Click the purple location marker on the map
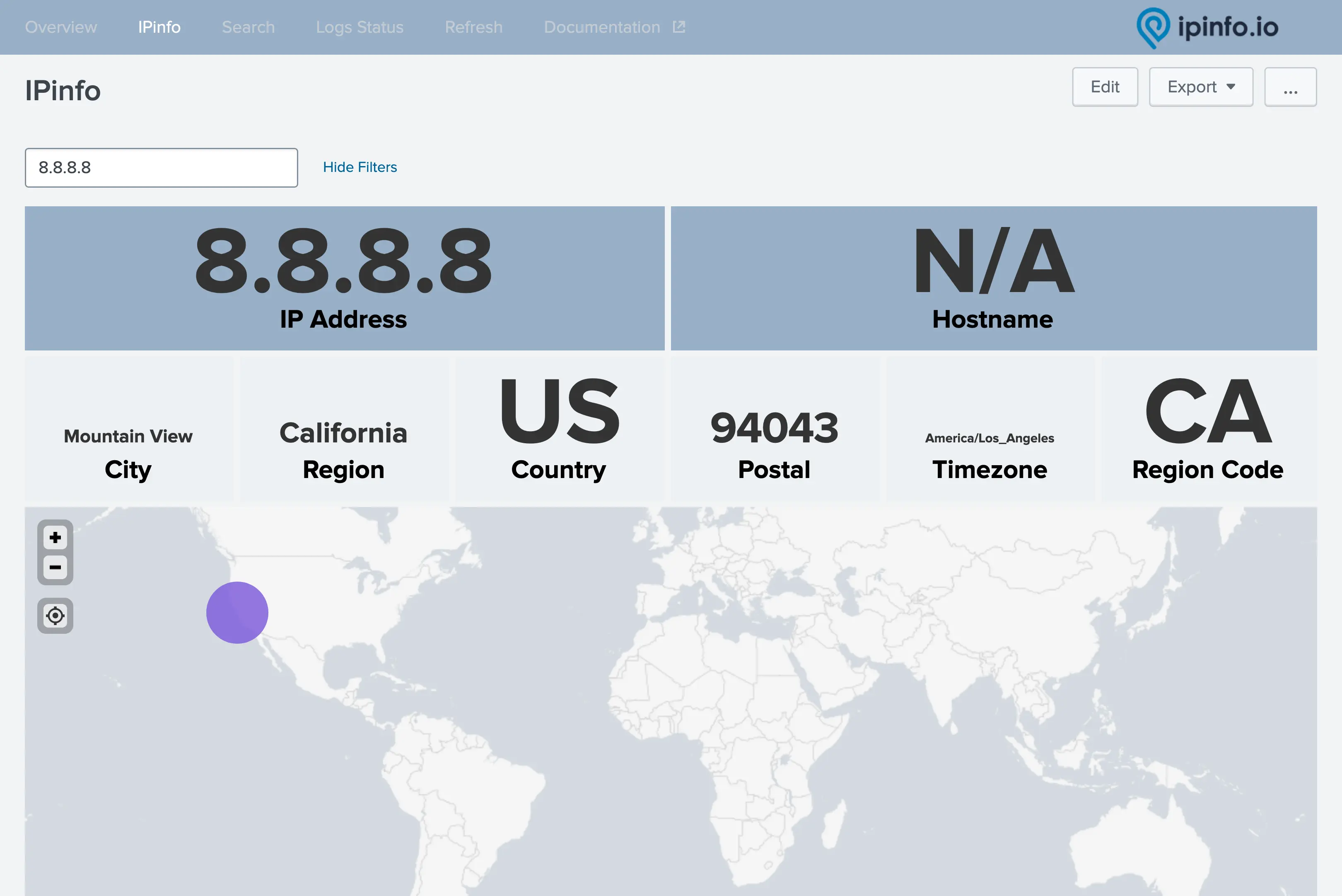This screenshot has height=896, width=1342. pos(237,612)
